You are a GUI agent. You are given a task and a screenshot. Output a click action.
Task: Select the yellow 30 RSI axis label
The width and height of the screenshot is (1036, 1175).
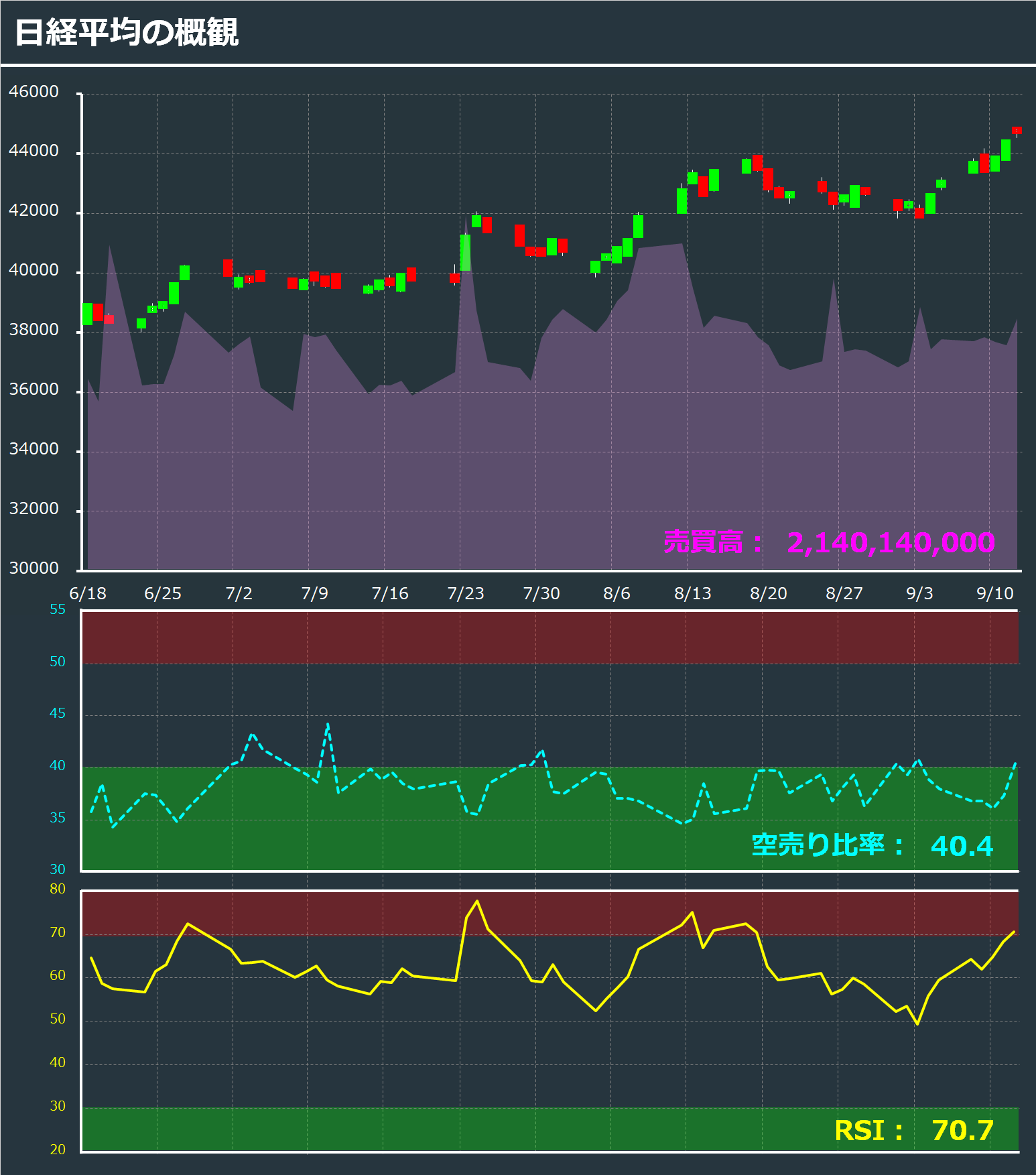click(x=58, y=1106)
